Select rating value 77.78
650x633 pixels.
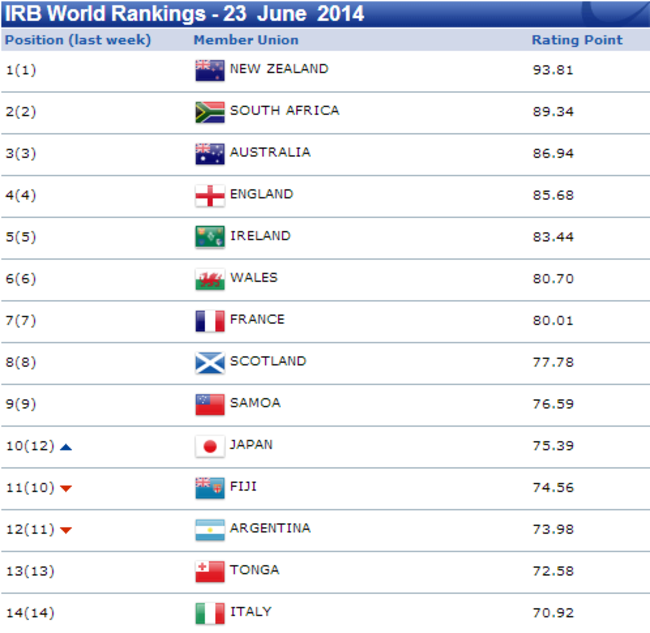tap(553, 362)
